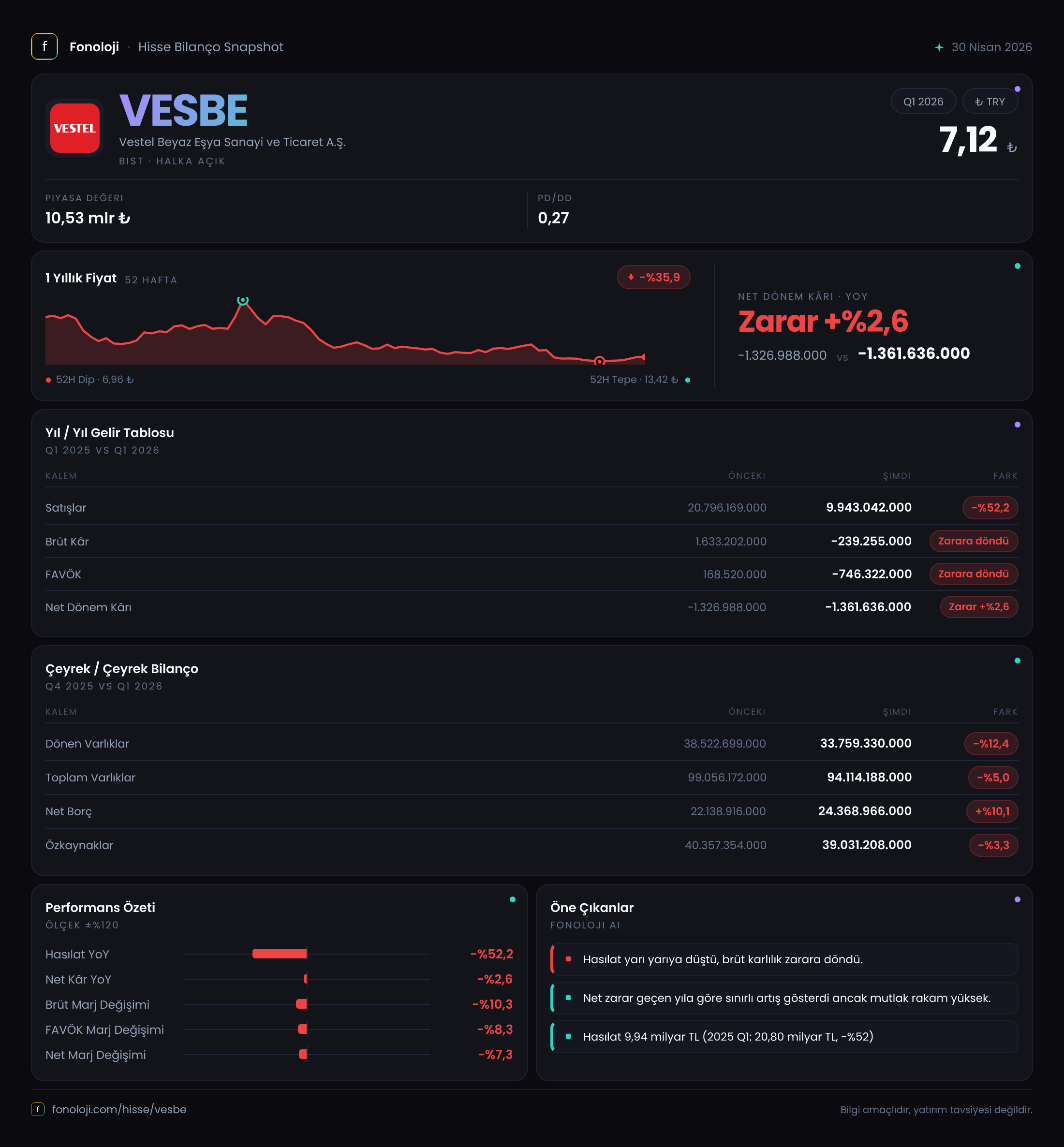Click the date 30 Nisan 2026
Image resolution: width=1064 pixels, height=1147 pixels.
coord(991,47)
